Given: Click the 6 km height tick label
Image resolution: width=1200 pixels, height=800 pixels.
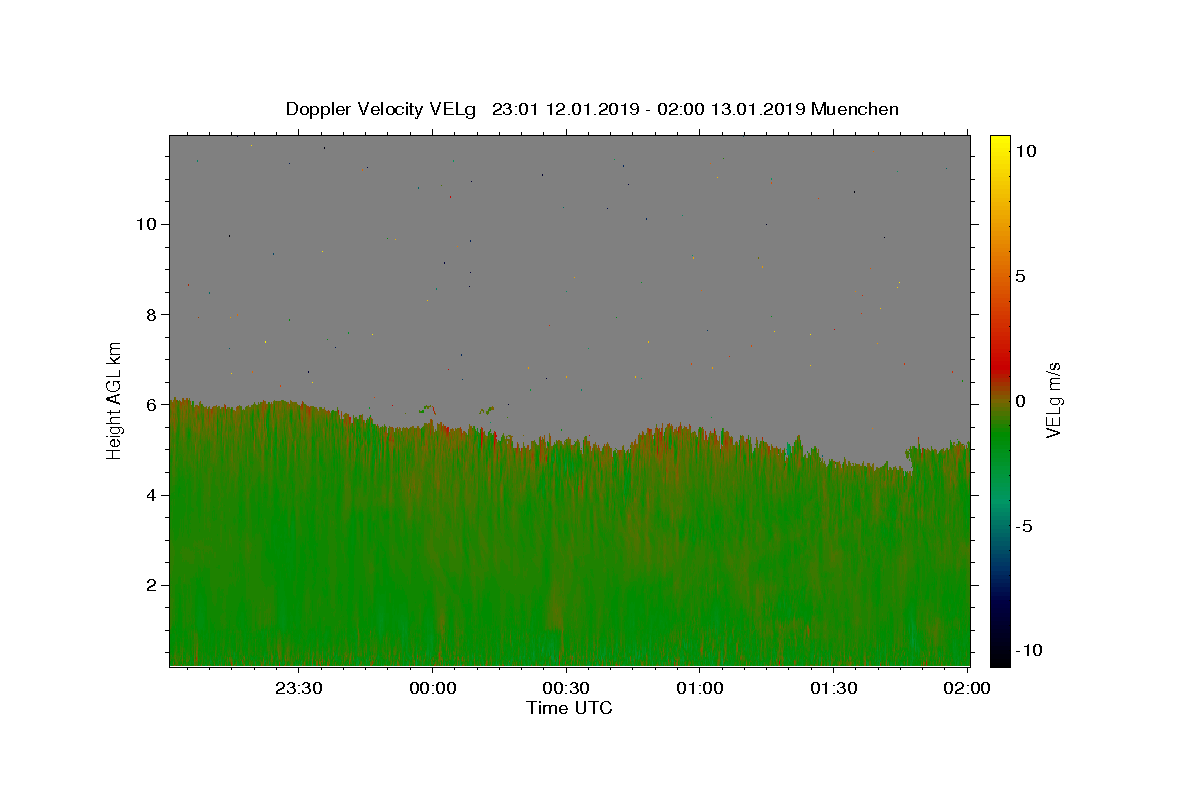Looking at the screenshot, I should point(152,405).
